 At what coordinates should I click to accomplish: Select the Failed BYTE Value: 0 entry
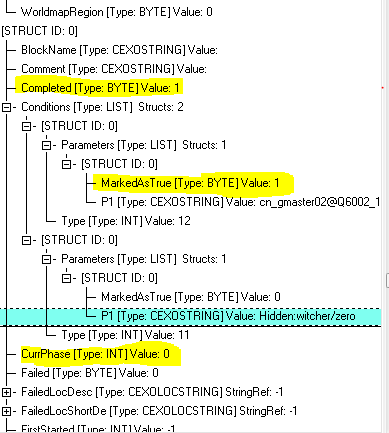[x=90, y=373]
